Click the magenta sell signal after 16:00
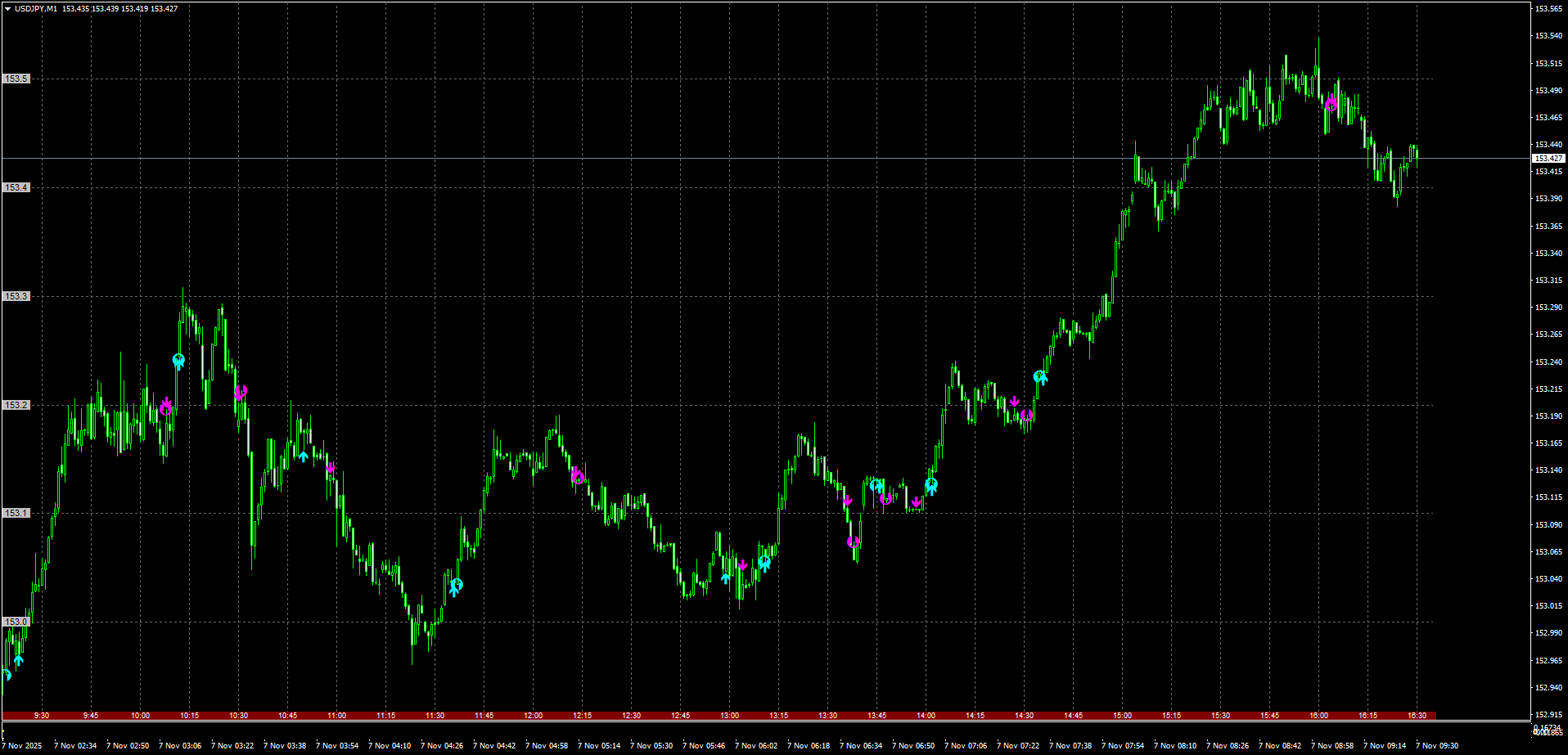Screen dimensions: 1568x755 click(x=1331, y=103)
